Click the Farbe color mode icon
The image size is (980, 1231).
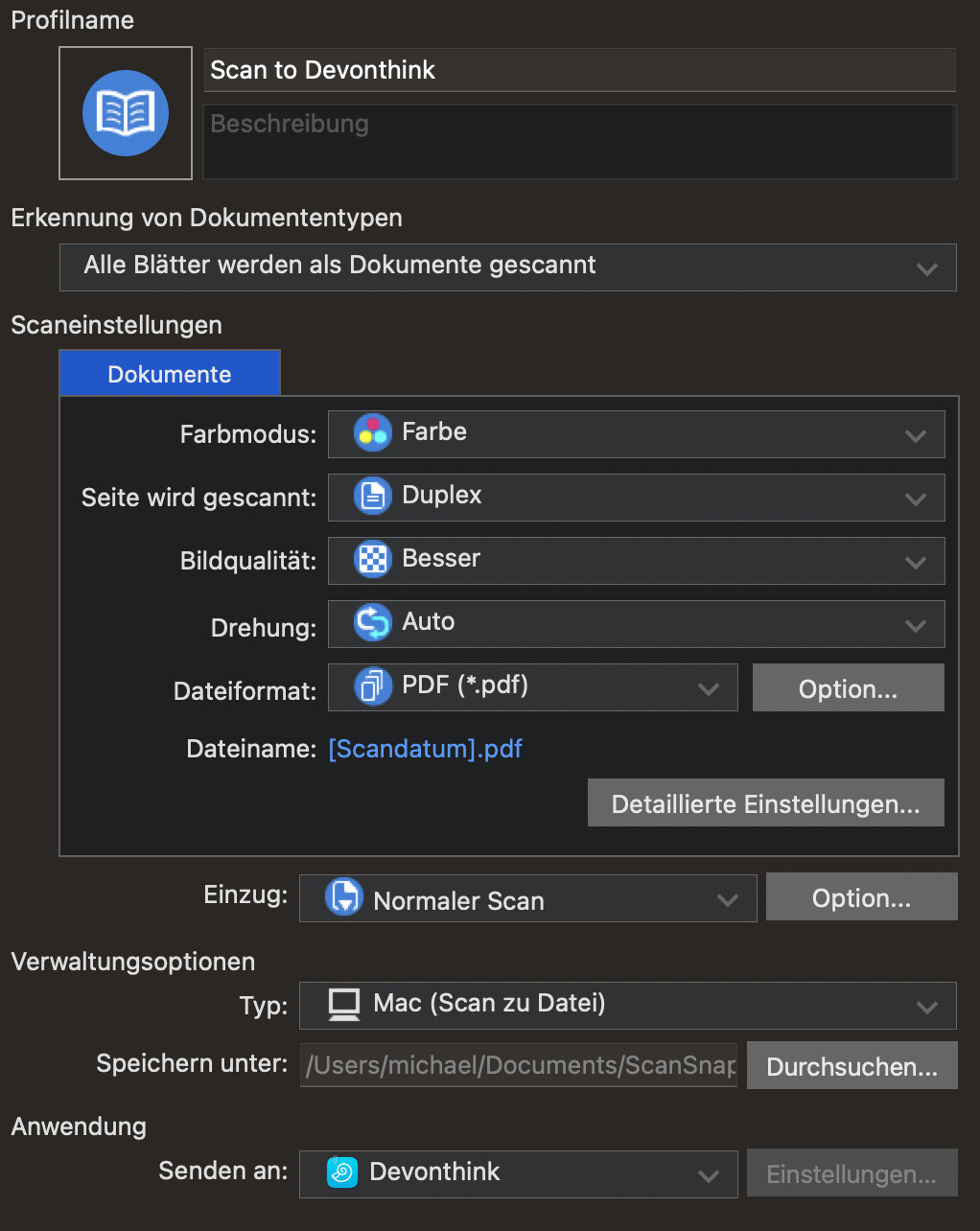pos(372,433)
